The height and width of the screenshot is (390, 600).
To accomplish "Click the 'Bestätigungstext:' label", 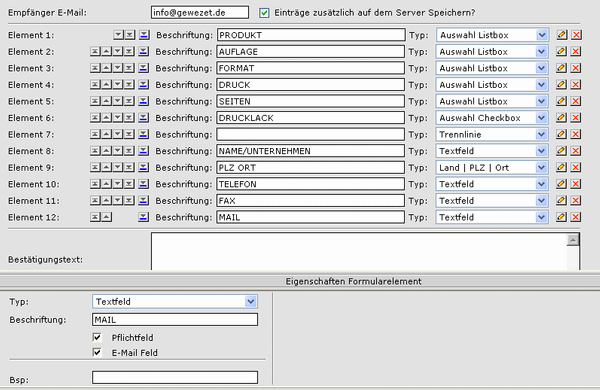I will tap(46, 259).
